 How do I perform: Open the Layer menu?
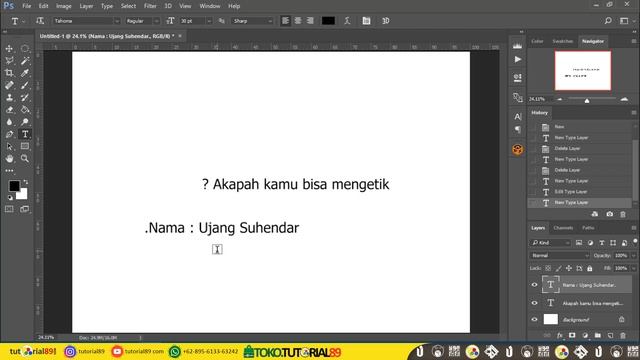[x=86, y=6]
